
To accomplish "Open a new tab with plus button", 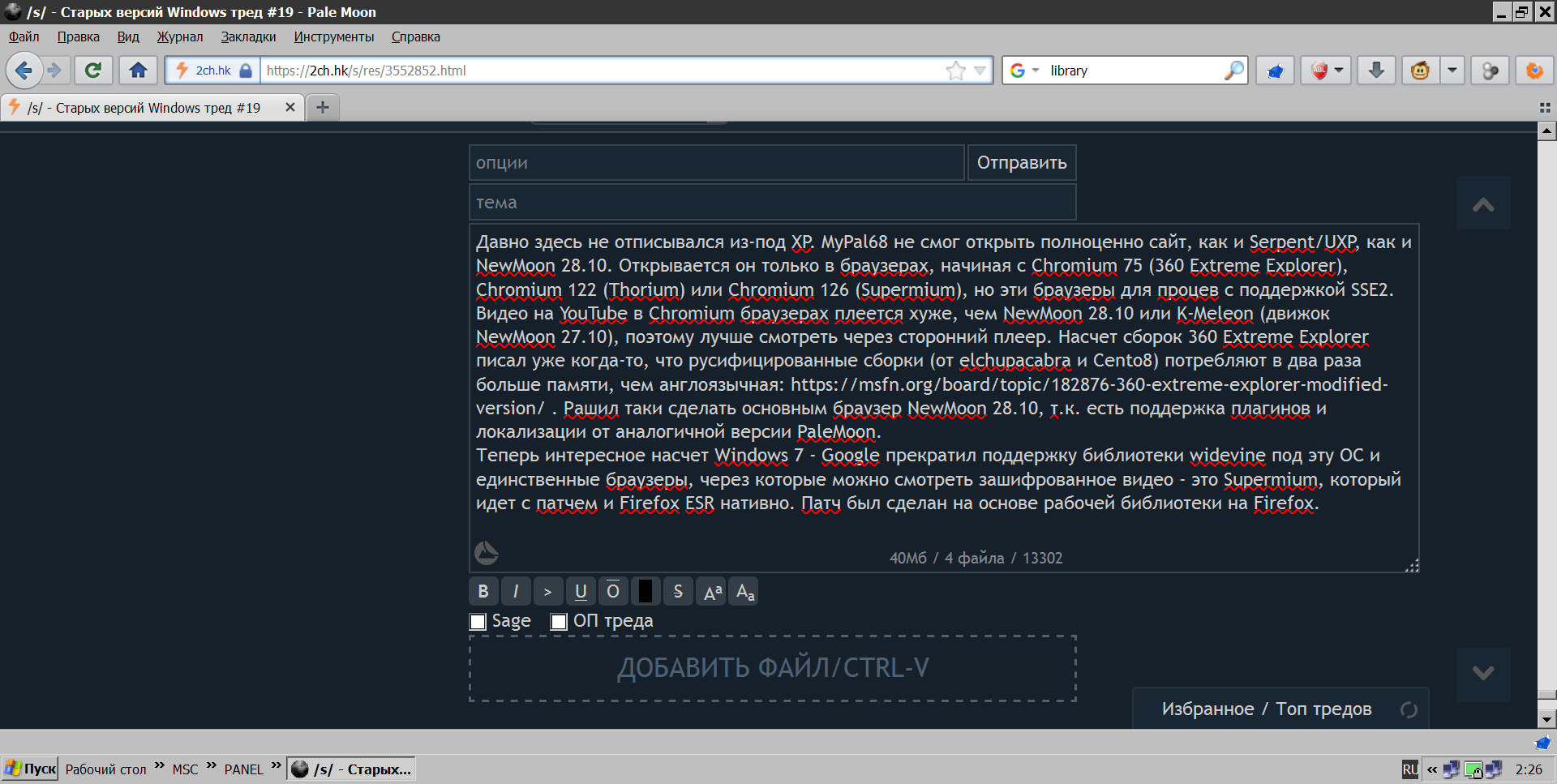I will pos(323,107).
